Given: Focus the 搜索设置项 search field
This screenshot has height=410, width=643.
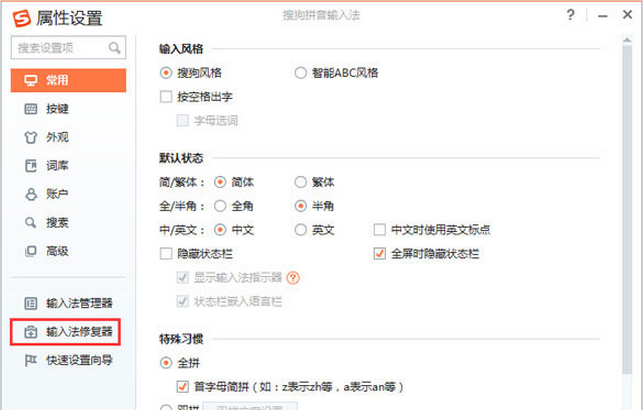Looking at the screenshot, I should point(68,48).
